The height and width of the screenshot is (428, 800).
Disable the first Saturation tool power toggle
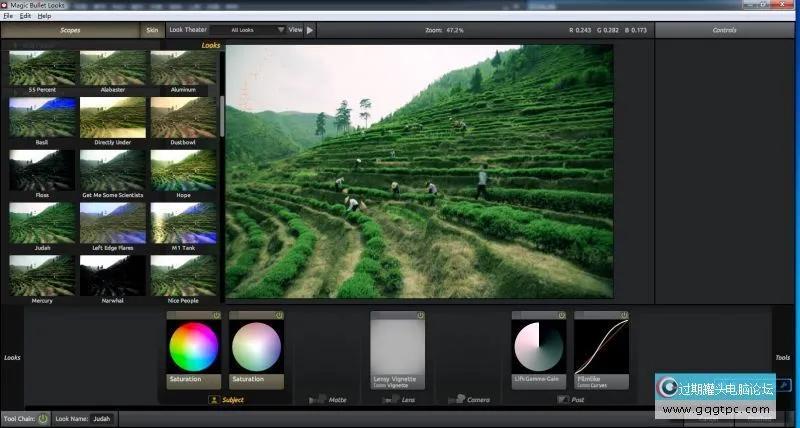point(216,315)
